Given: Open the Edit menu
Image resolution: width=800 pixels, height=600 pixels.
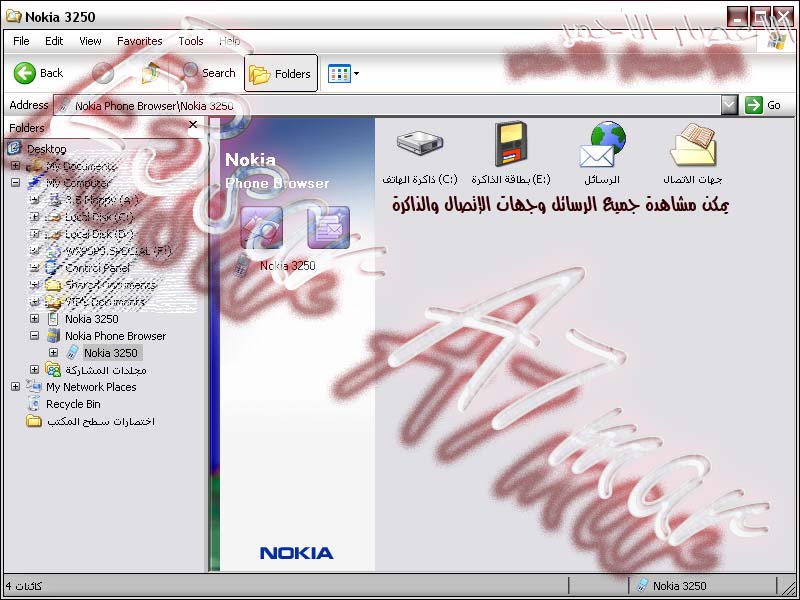Looking at the screenshot, I should pyautogui.click(x=54, y=41).
